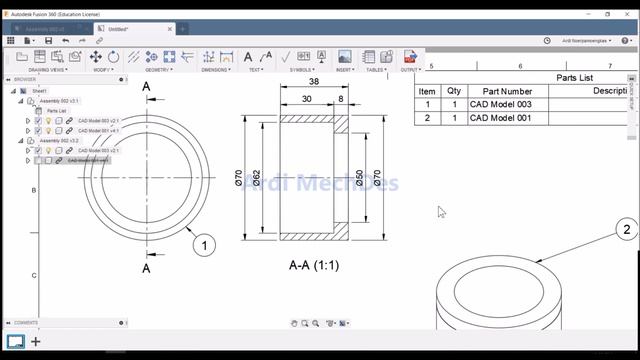Click the Output PDF icon
640x360 pixels.
tap(410, 57)
